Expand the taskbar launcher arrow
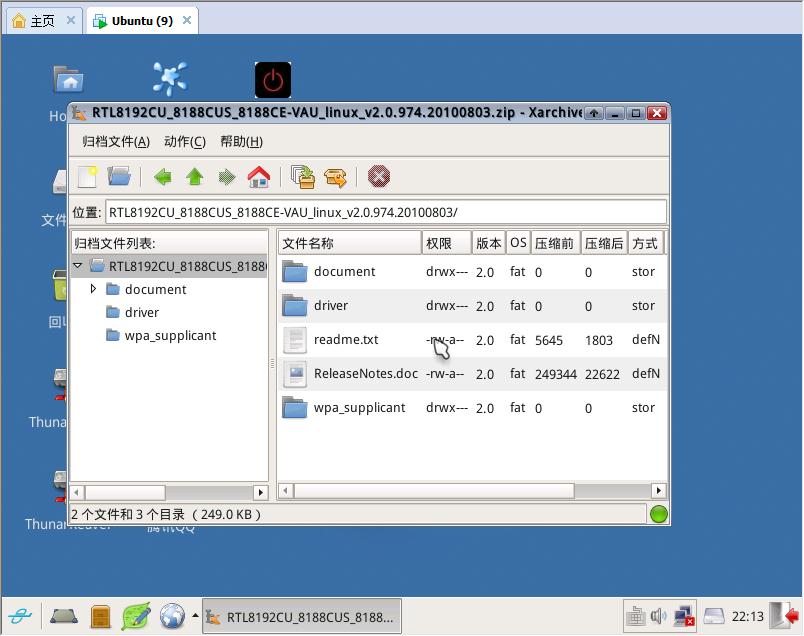This screenshot has height=636, width=804. (x=195, y=615)
